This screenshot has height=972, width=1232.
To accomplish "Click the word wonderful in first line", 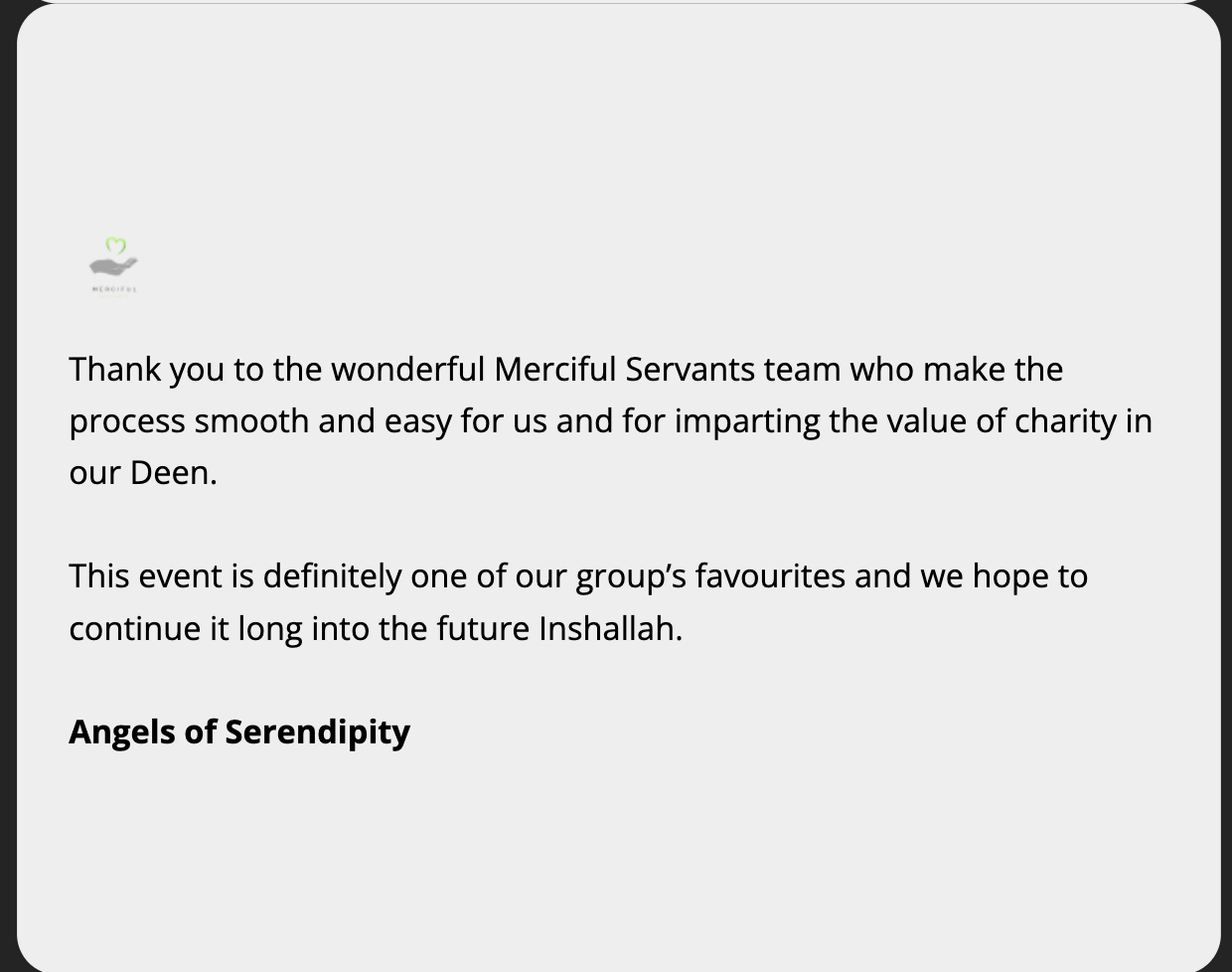I will tap(407, 370).
